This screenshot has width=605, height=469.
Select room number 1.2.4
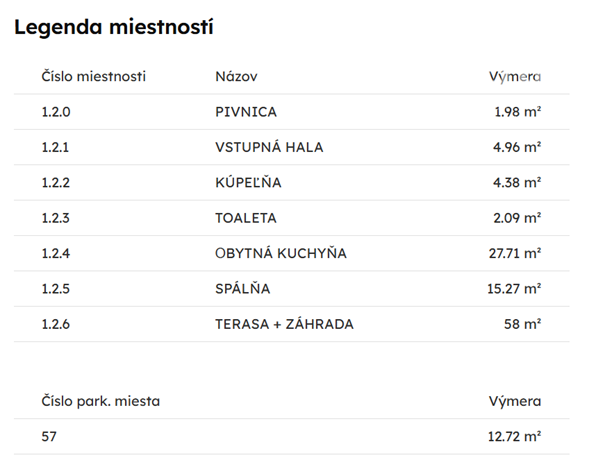(x=56, y=253)
